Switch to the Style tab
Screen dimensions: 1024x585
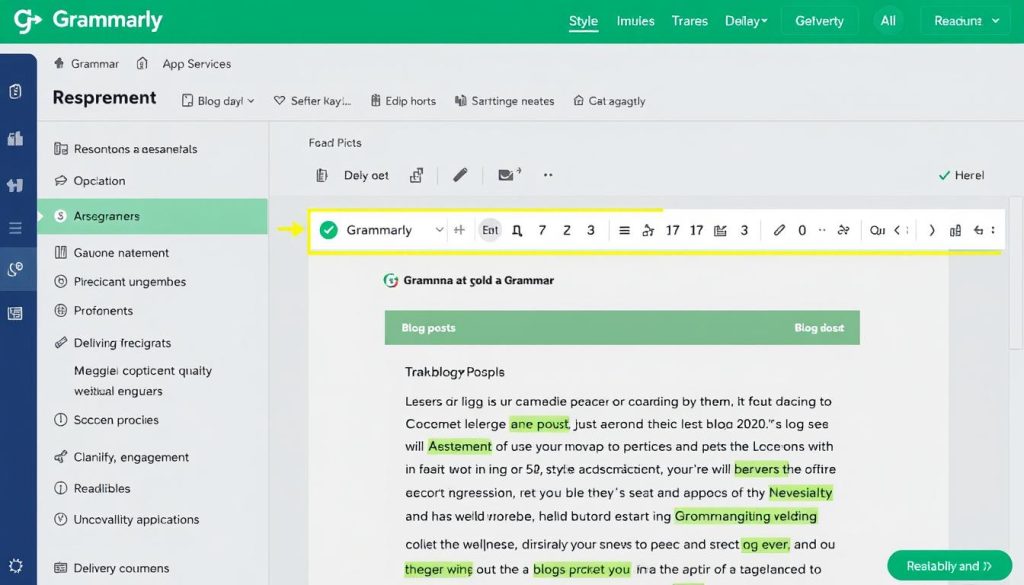tap(583, 19)
